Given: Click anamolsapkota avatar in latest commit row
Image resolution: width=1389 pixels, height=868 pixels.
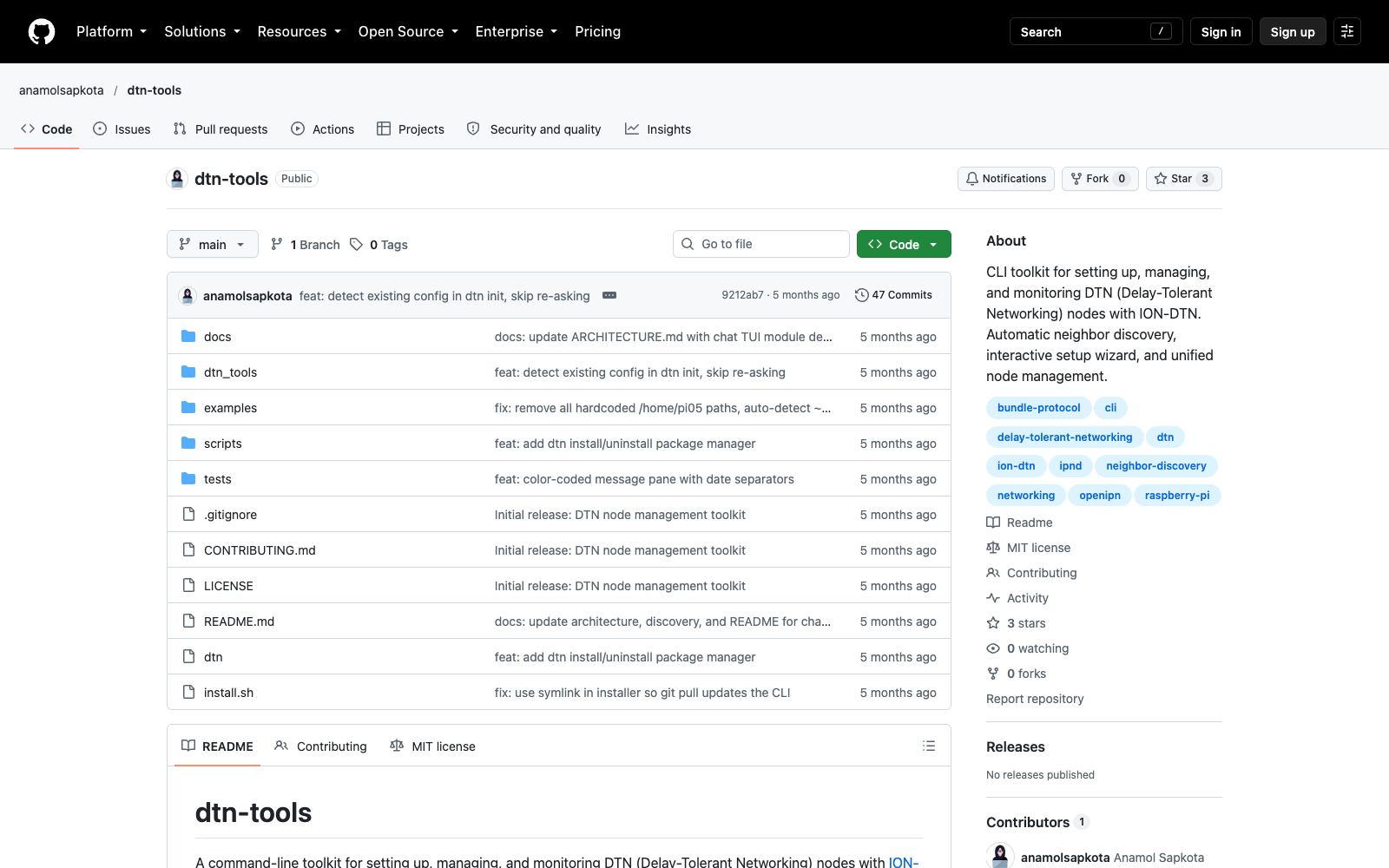Looking at the screenshot, I should [x=188, y=295].
